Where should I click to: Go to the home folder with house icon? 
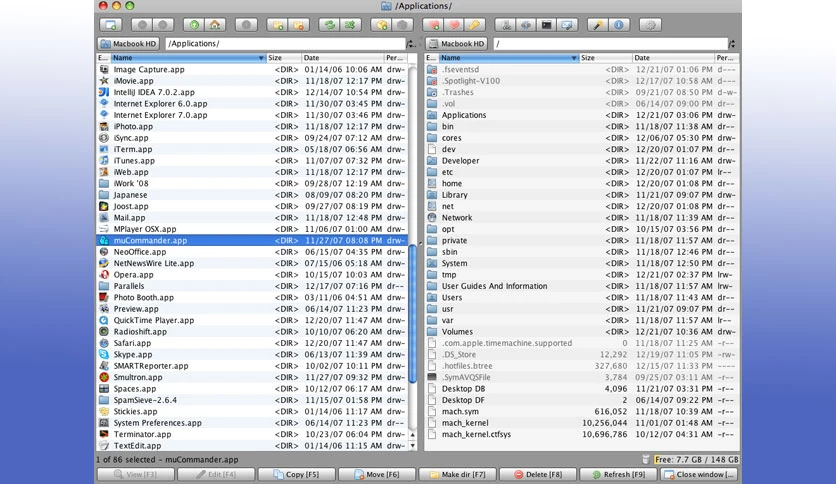point(215,25)
